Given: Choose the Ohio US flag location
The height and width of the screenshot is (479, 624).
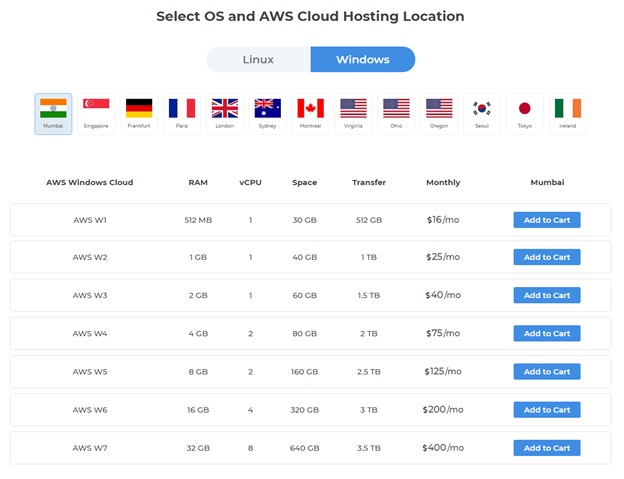Looking at the screenshot, I should [x=396, y=114].
